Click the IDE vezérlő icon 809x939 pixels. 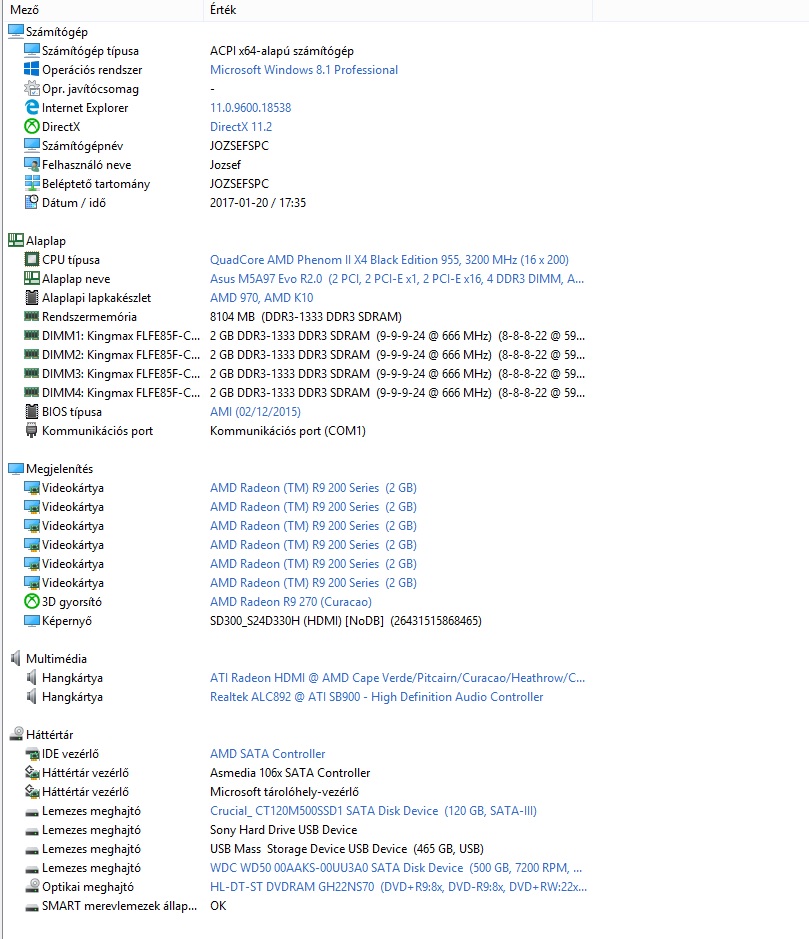point(32,753)
